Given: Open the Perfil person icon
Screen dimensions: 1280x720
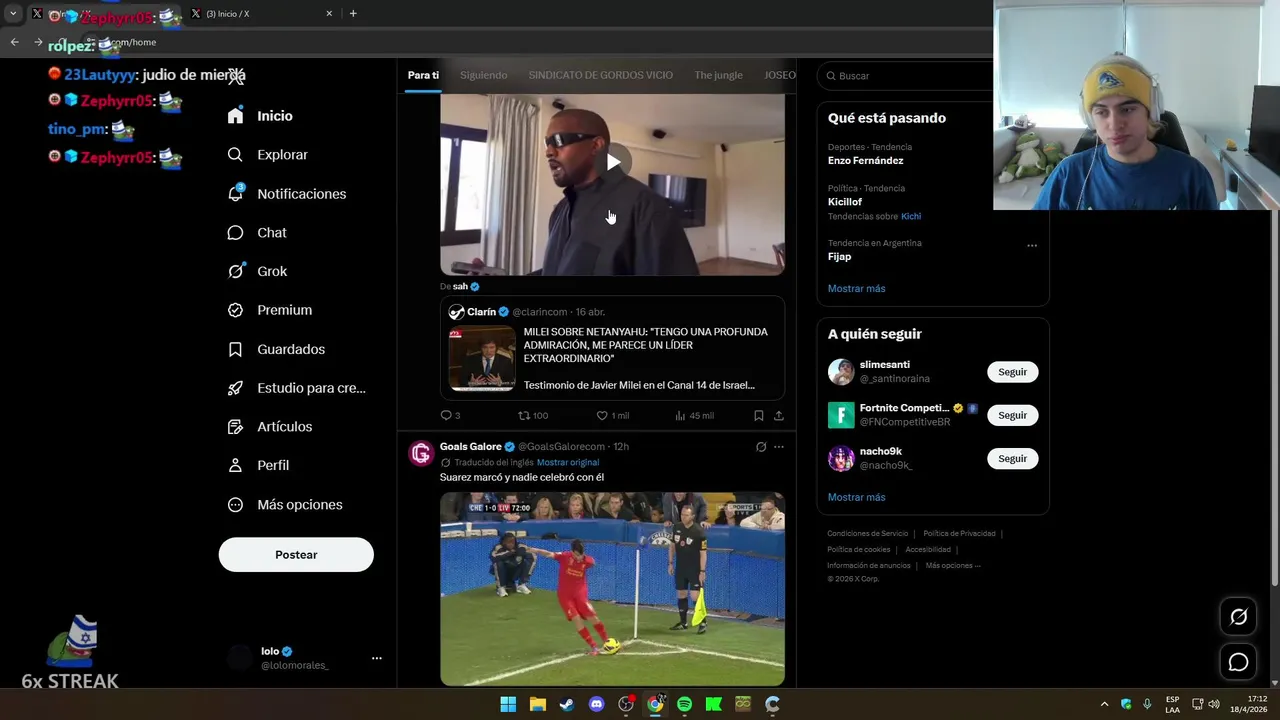Looking at the screenshot, I should (x=235, y=466).
